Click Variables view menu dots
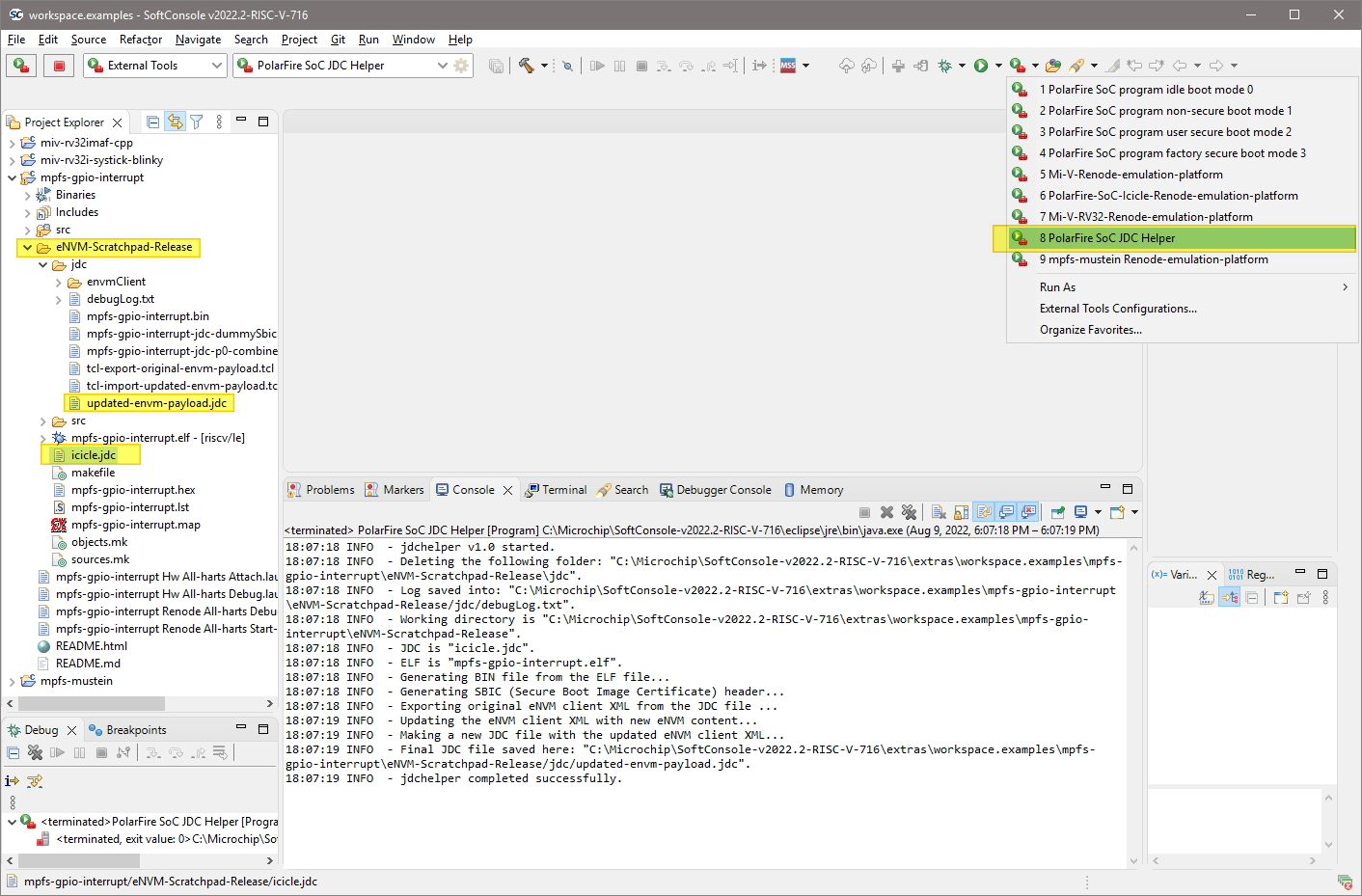Screen dimensions: 1362x896 pos(1325,598)
